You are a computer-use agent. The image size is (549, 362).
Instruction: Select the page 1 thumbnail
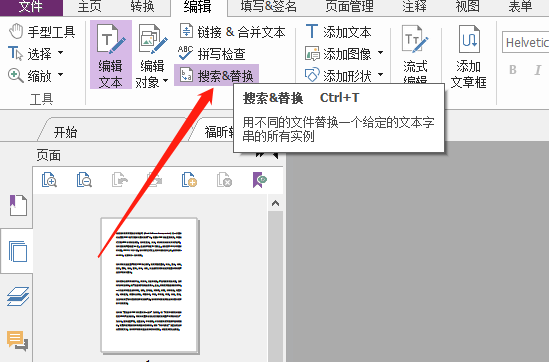pos(150,285)
